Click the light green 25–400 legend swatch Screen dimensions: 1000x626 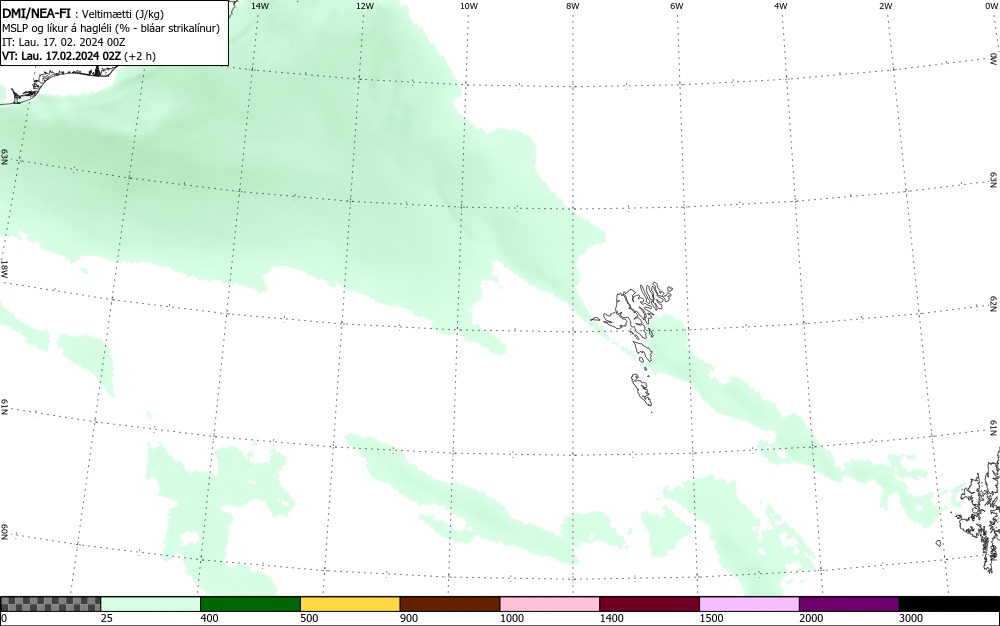(x=151, y=604)
